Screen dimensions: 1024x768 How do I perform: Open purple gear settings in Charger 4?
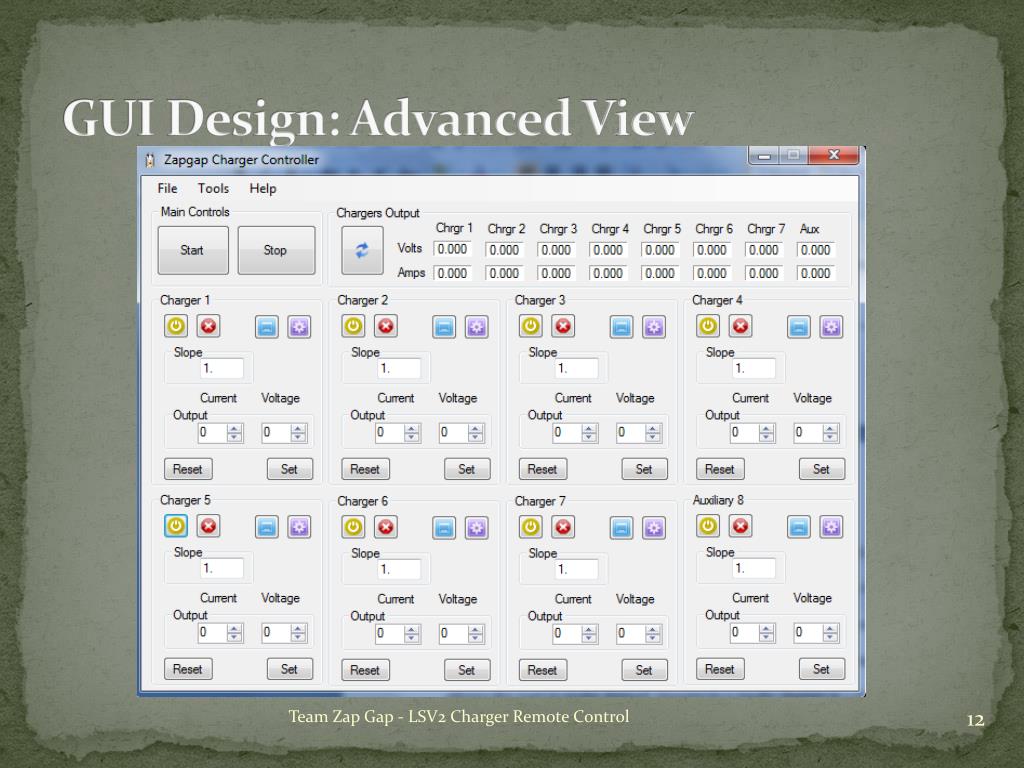coord(831,327)
